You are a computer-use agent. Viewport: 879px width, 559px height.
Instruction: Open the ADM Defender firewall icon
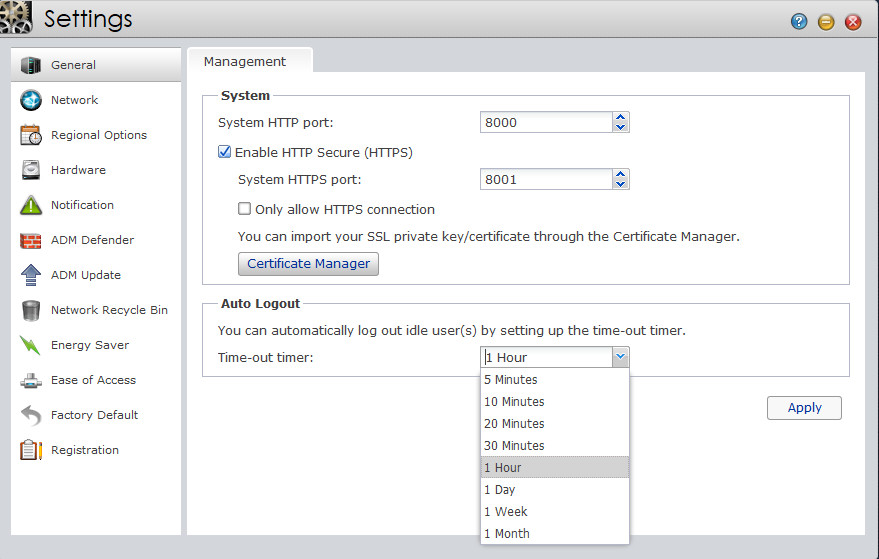(x=31, y=240)
